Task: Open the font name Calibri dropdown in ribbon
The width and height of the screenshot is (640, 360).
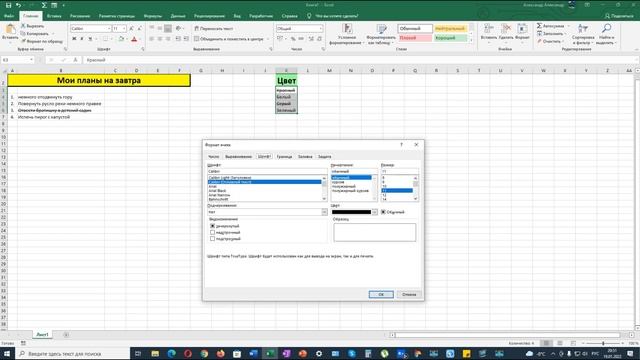Action: [x=109, y=29]
